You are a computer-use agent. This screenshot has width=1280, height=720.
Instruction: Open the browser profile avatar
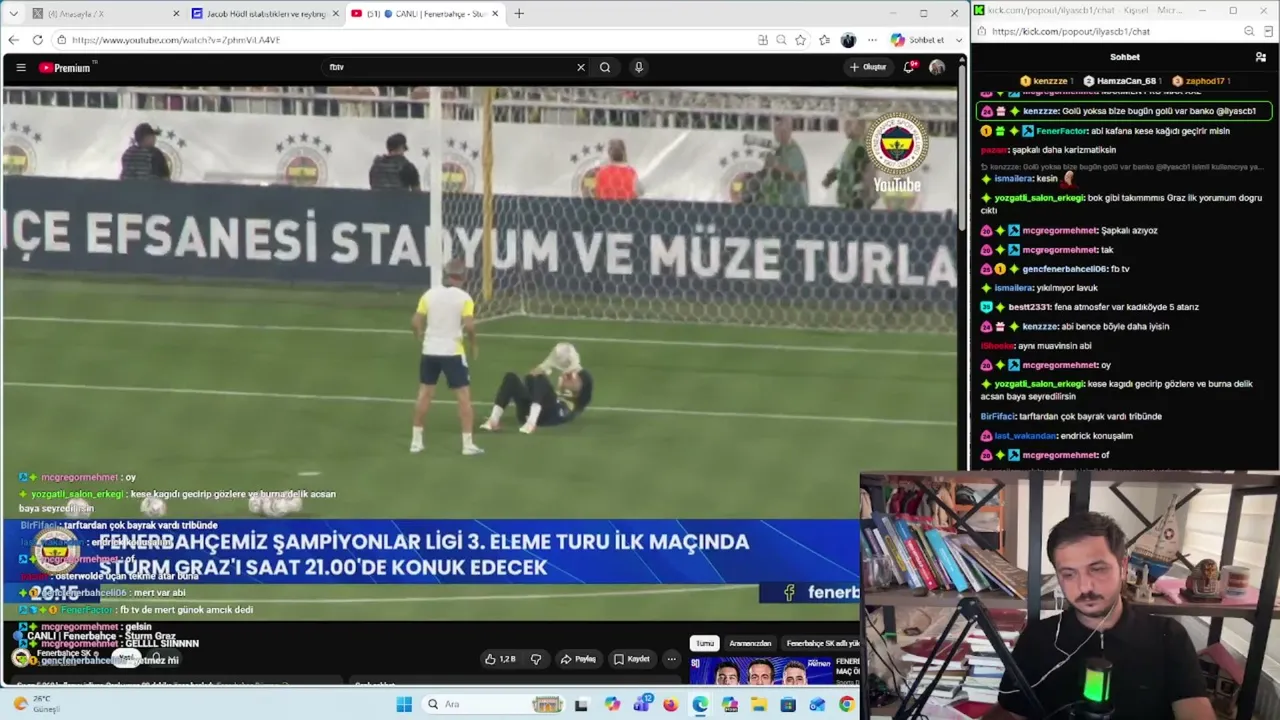coord(848,40)
